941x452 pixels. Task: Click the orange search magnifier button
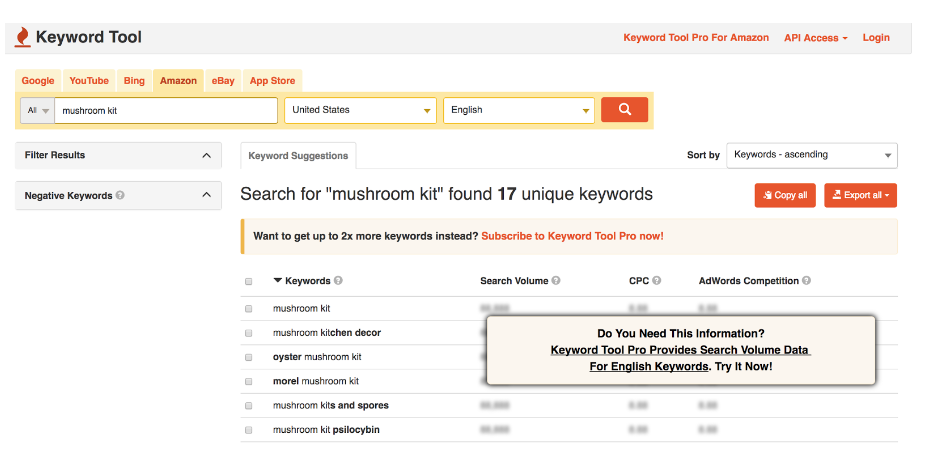[624, 110]
